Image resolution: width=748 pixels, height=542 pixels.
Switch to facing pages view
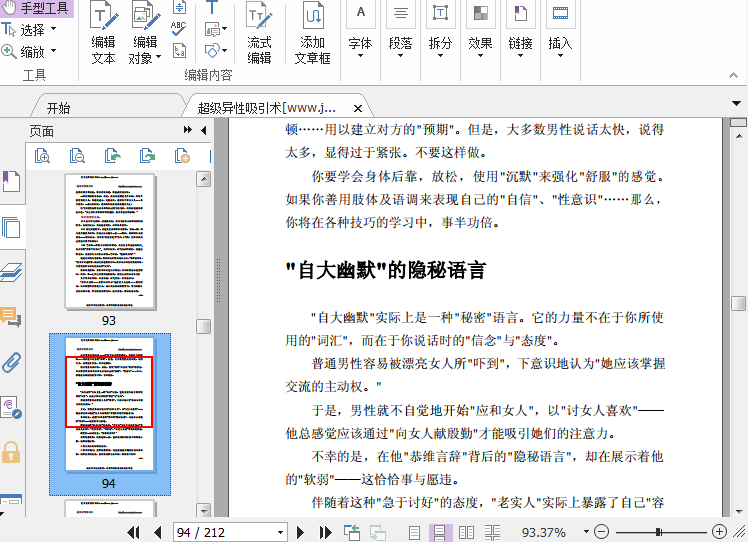pos(466,532)
